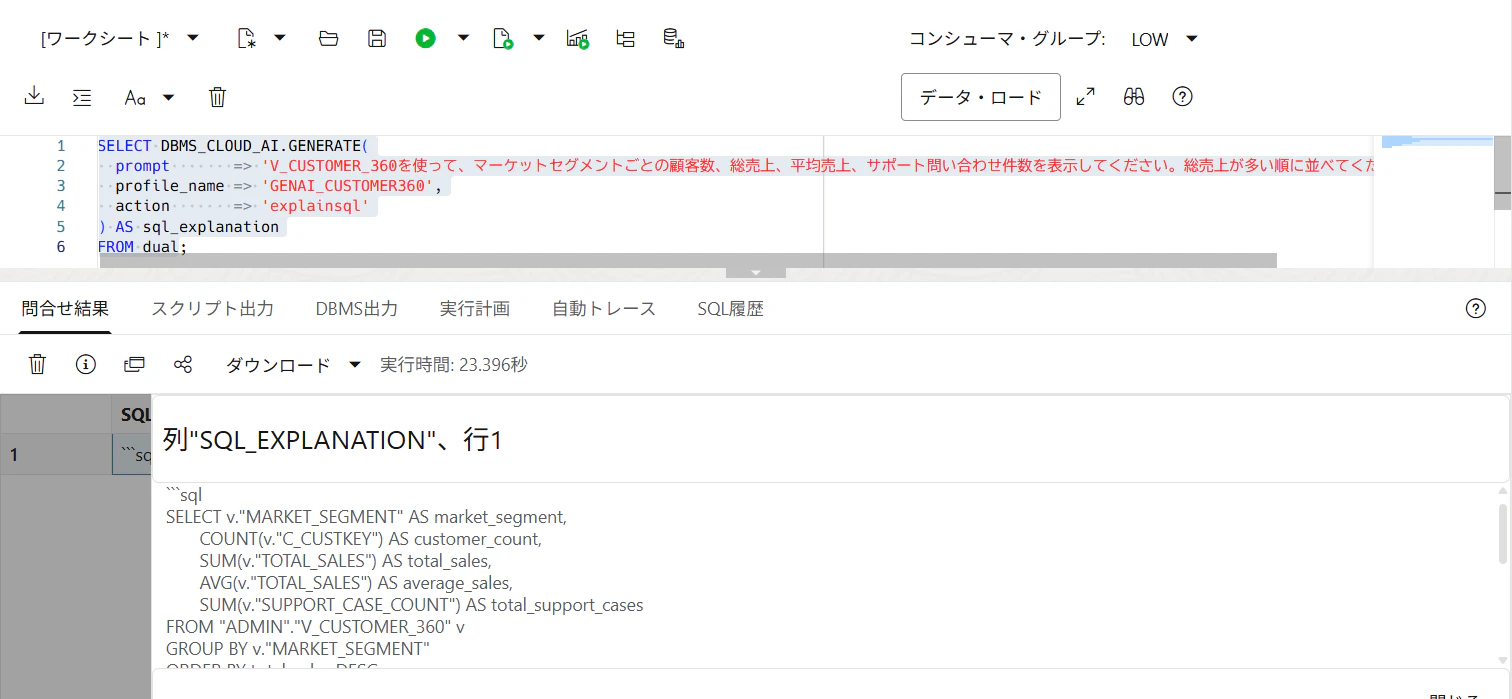Switch to the 問合せ結果 tab
The height and width of the screenshot is (699, 1512).
pyautogui.click(x=65, y=309)
